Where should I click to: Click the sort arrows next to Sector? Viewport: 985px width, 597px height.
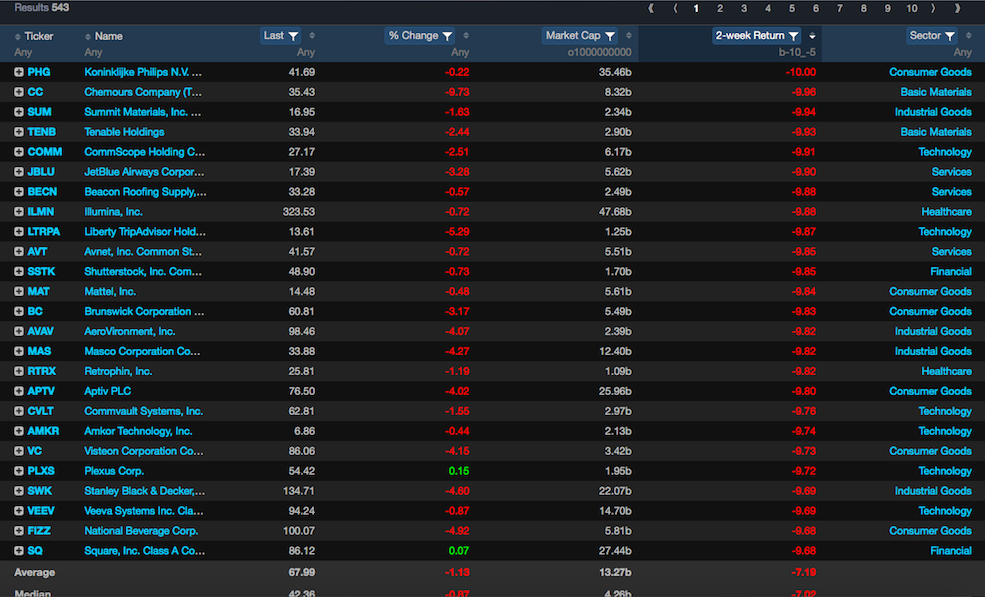click(x=969, y=36)
